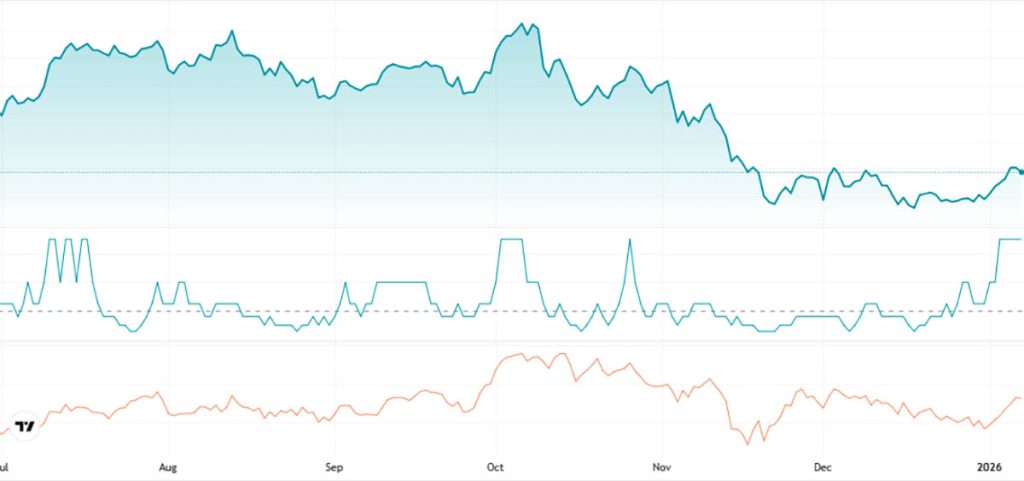Click the orange line's lowest November trough
The height and width of the screenshot is (481, 1024).
pos(747,444)
